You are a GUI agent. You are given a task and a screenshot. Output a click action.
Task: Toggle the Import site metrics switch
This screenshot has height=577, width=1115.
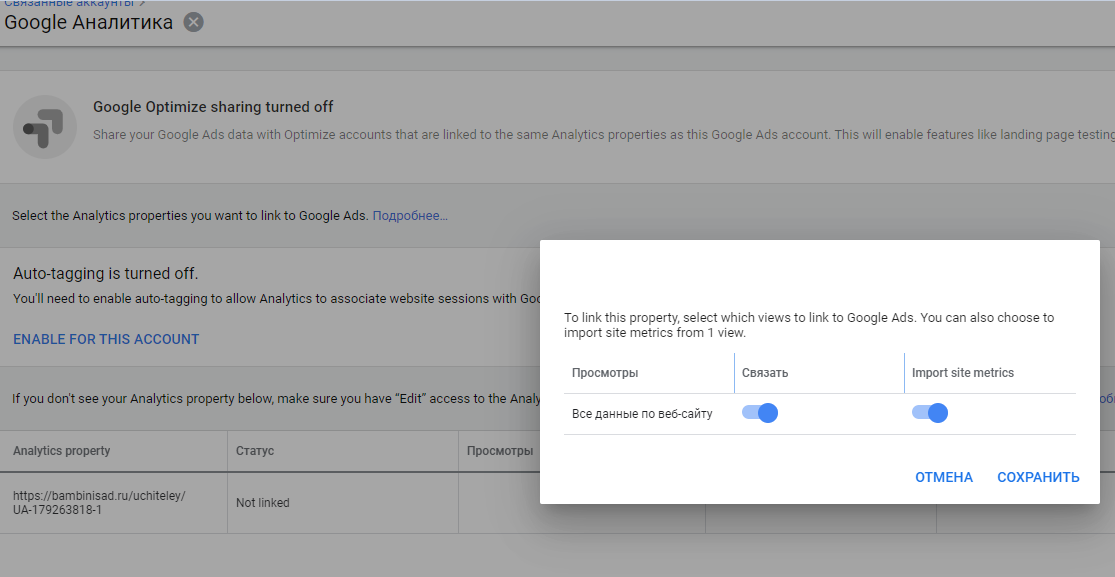click(x=929, y=413)
